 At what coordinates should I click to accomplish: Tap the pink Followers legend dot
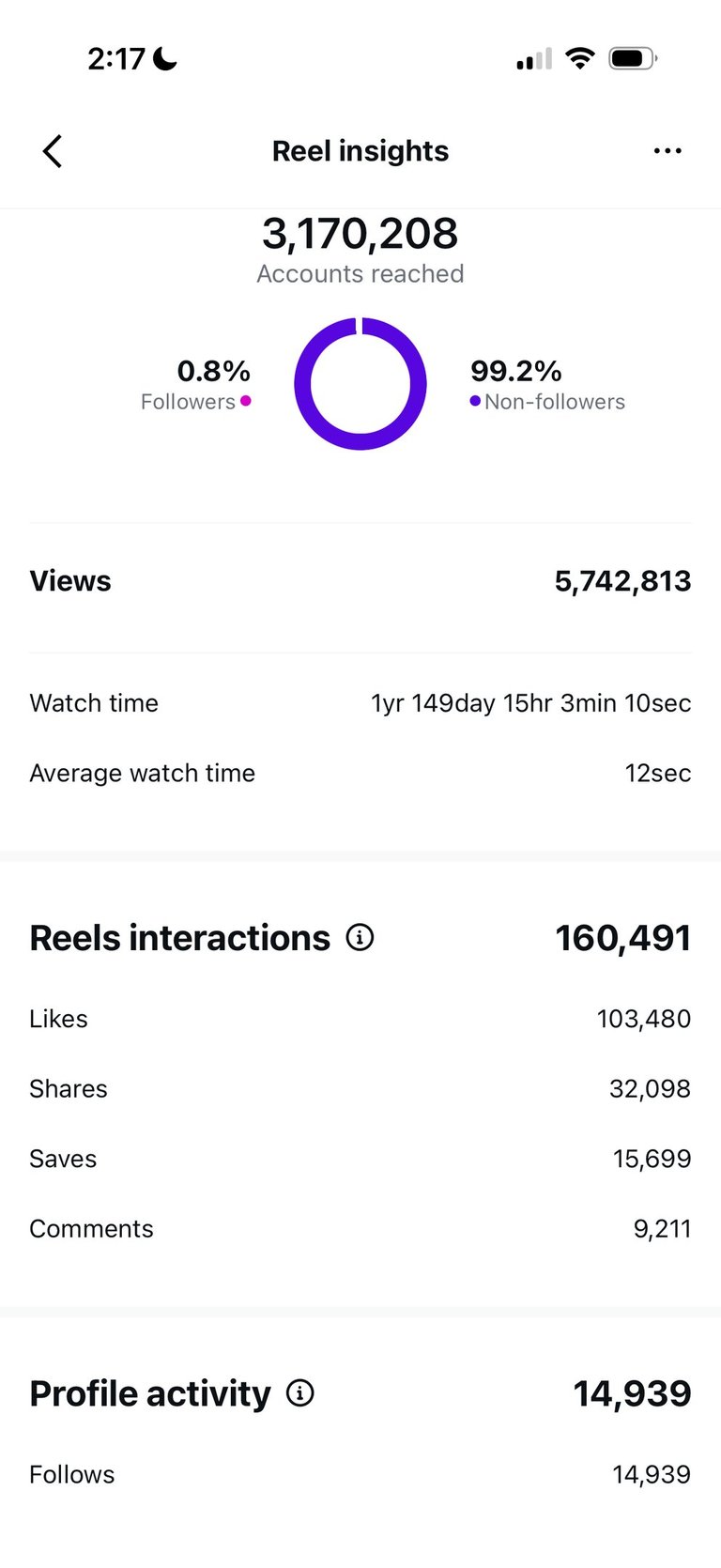(246, 401)
